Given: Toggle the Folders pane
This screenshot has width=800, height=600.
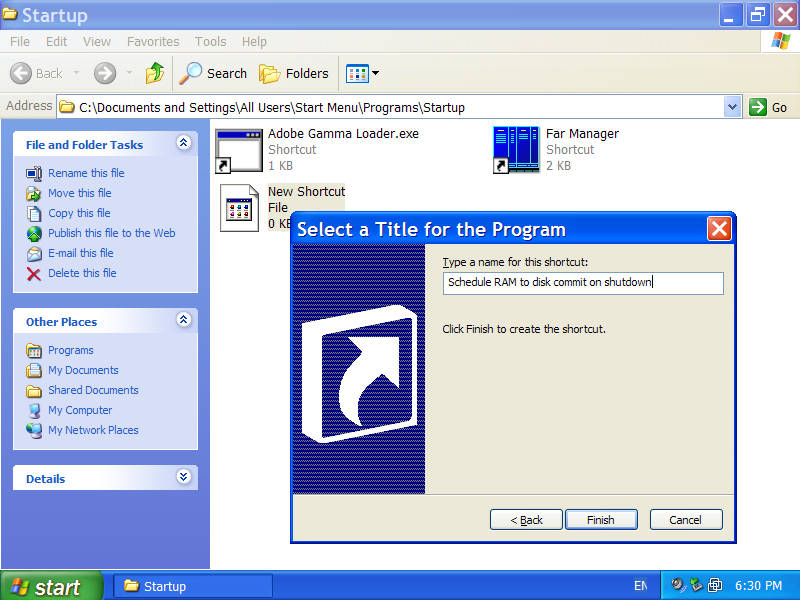Looking at the screenshot, I should [294, 73].
